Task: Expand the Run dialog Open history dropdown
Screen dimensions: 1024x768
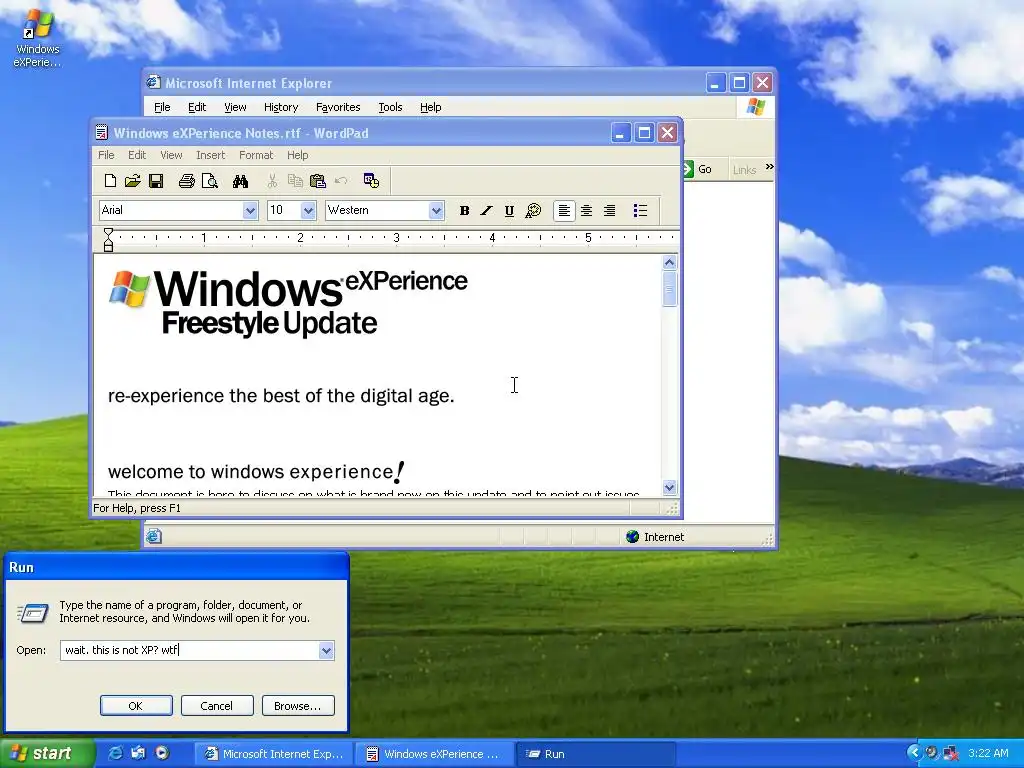Action: [326, 650]
